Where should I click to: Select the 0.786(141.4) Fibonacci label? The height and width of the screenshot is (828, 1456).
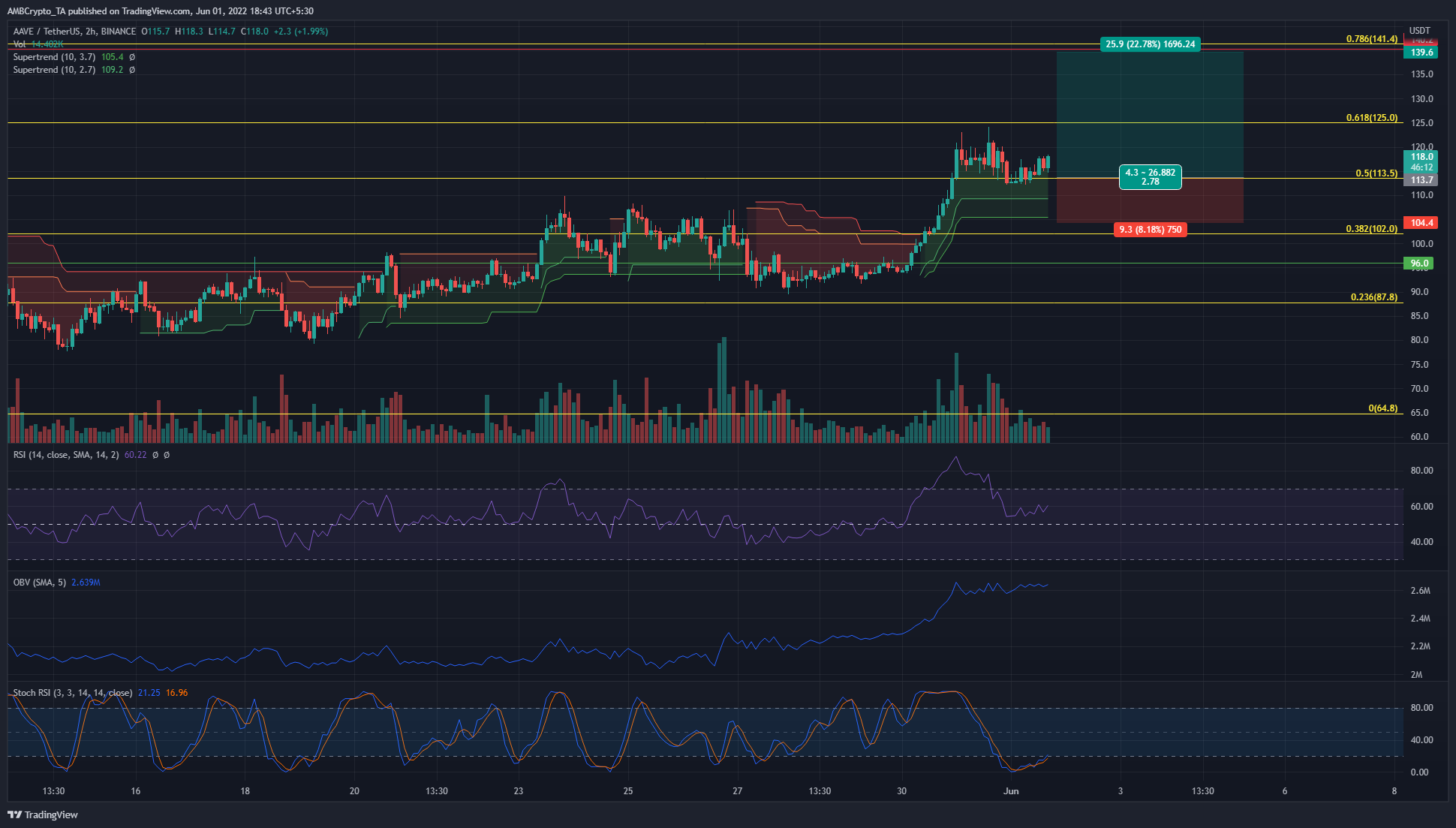1372,39
